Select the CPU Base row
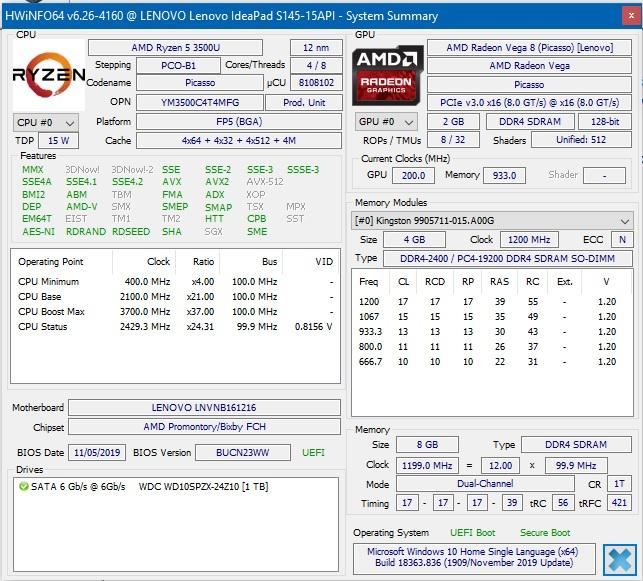Screen dimensions: 643x581 tap(176, 296)
